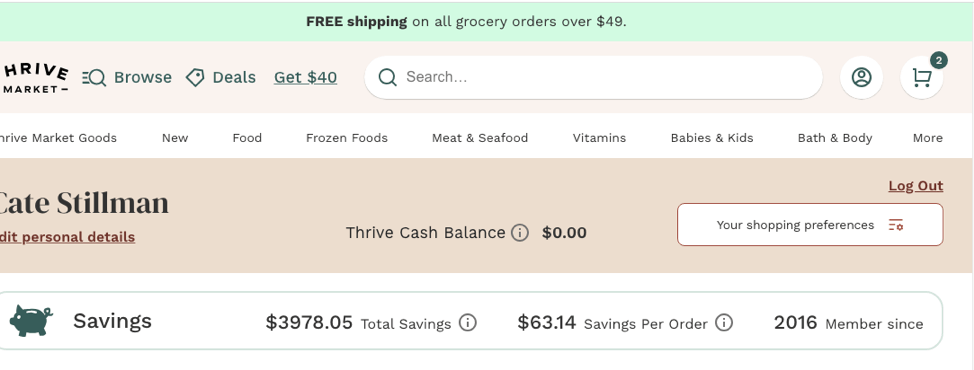Show Savings Per Order info icon
The height and width of the screenshot is (370, 974).
pos(724,323)
